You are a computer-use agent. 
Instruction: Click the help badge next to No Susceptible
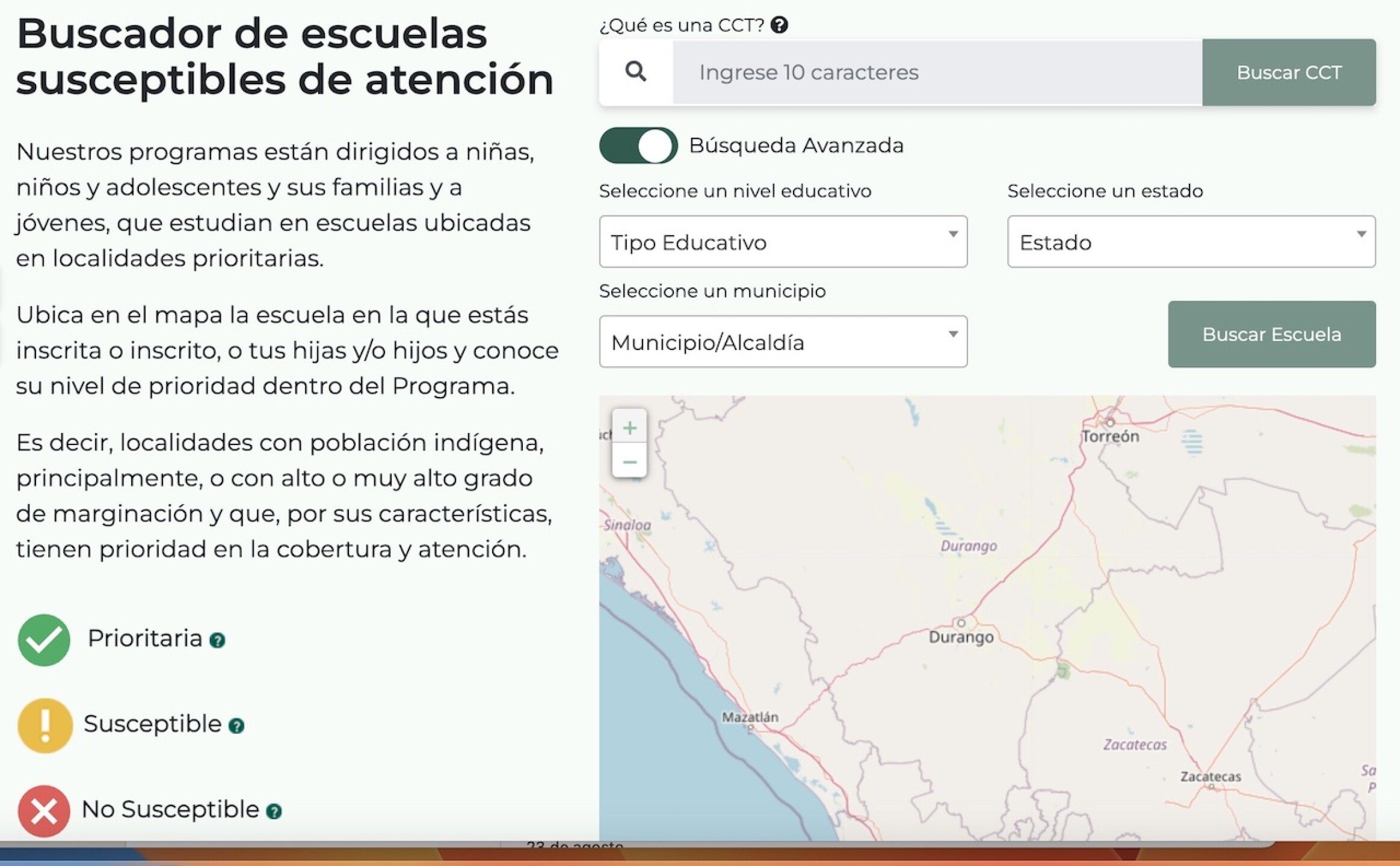point(276,812)
